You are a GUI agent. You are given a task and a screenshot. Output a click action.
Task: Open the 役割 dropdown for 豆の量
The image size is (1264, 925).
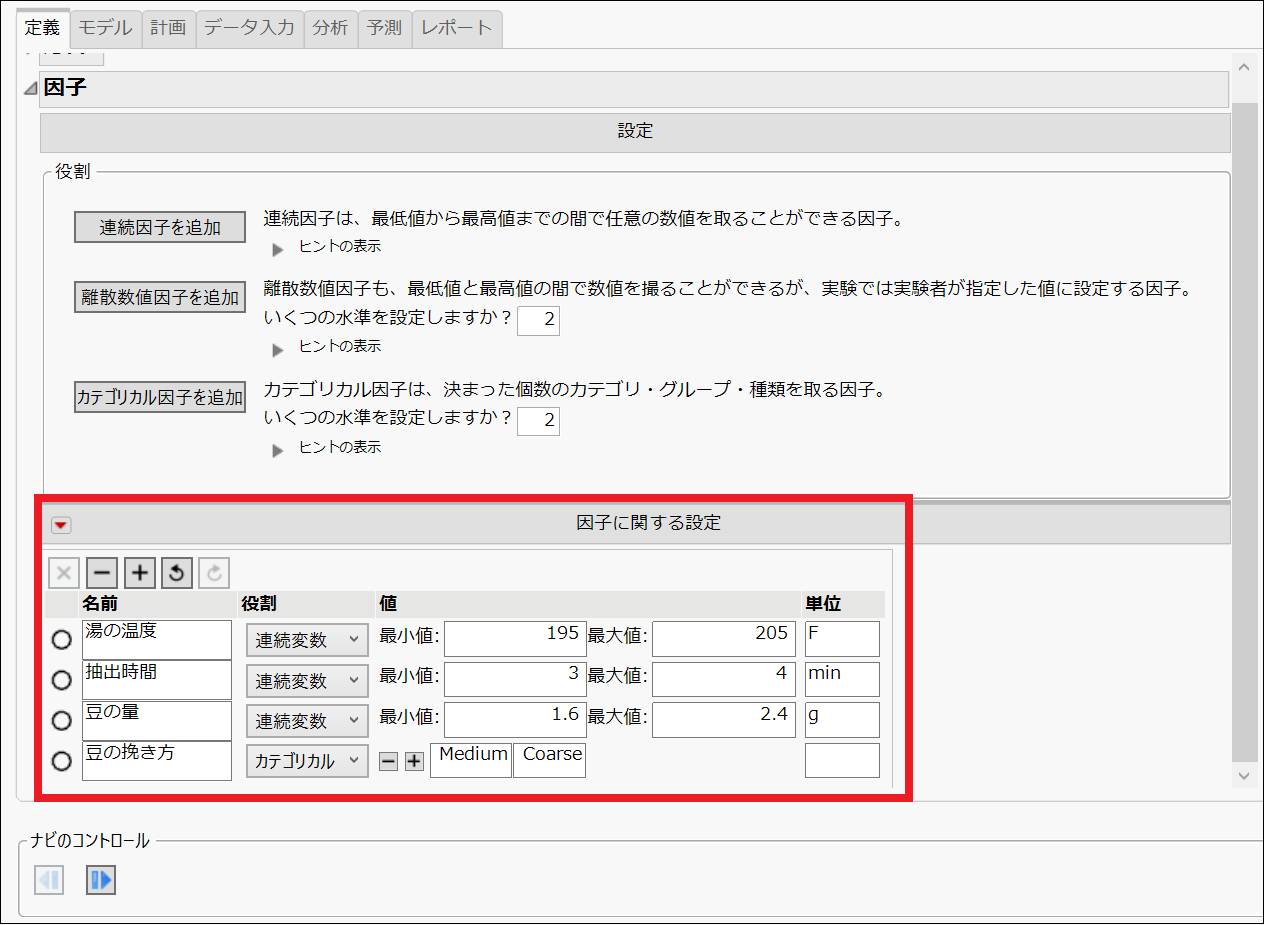pos(305,719)
